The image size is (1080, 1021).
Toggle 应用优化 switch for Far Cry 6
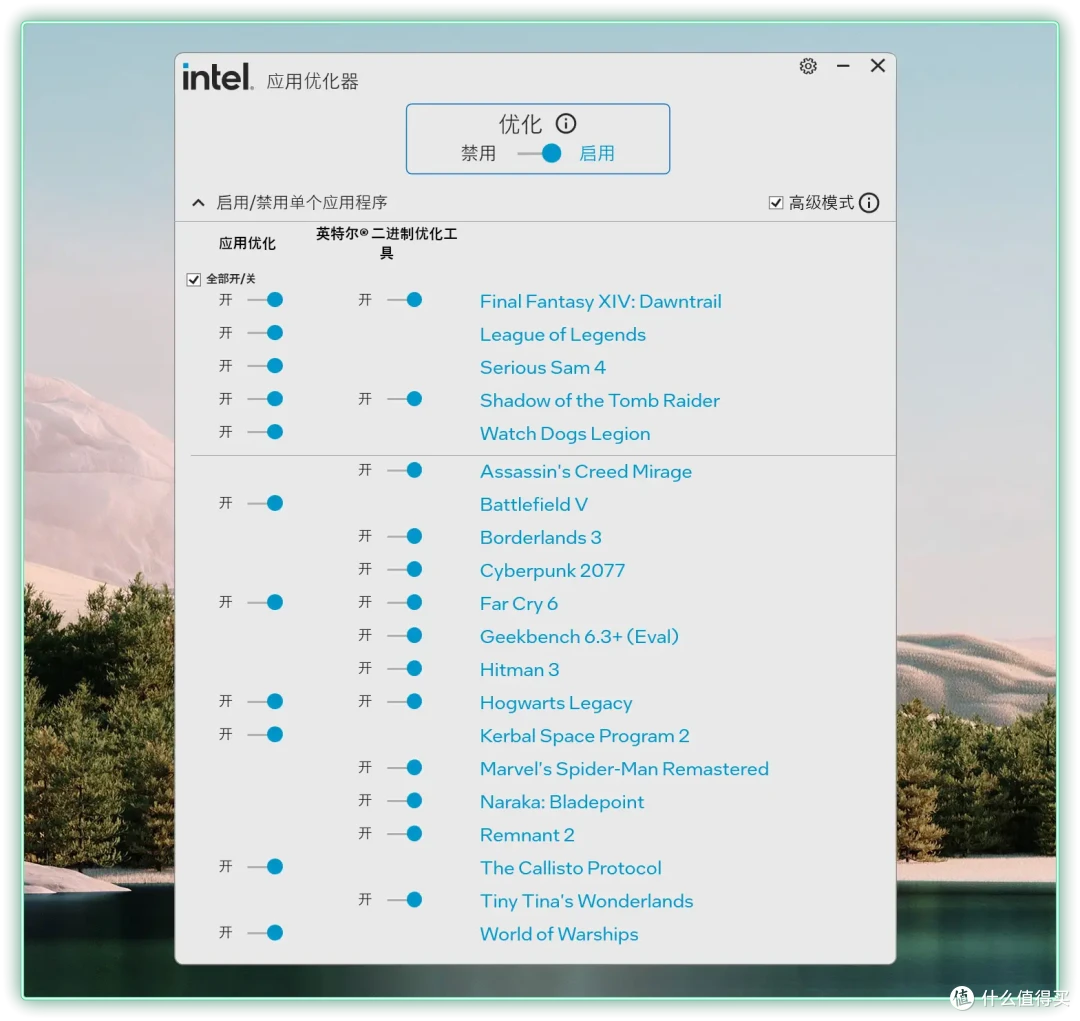266,603
